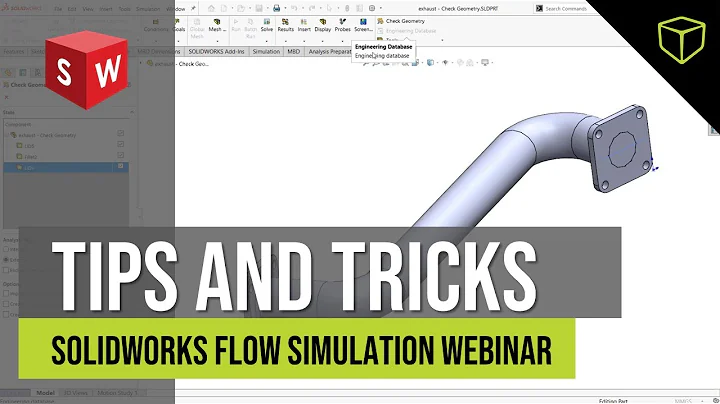720x404 pixels.
Task: Click the Select cursor tool icon
Action: point(329,8)
